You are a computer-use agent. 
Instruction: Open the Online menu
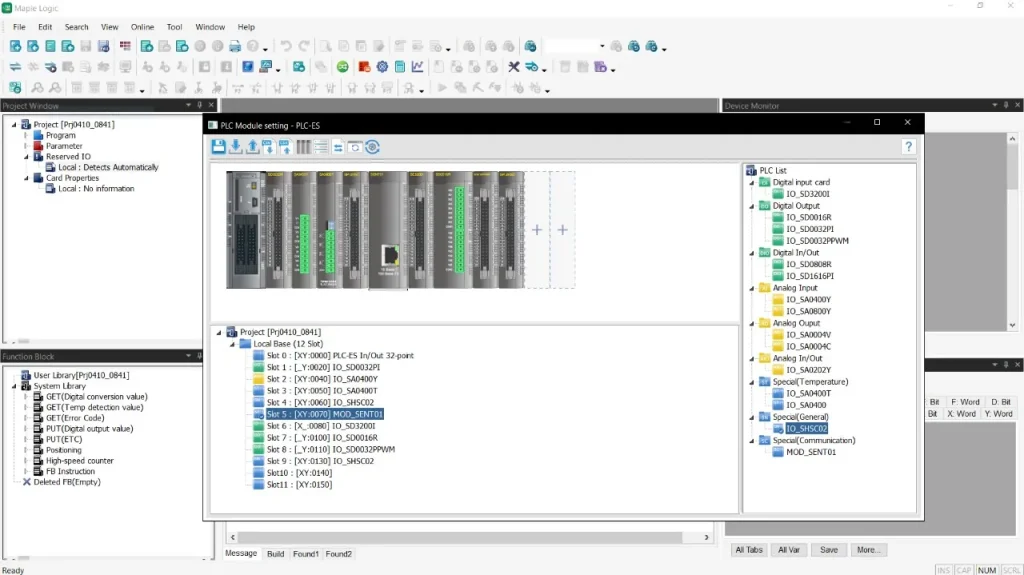click(x=142, y=27)
